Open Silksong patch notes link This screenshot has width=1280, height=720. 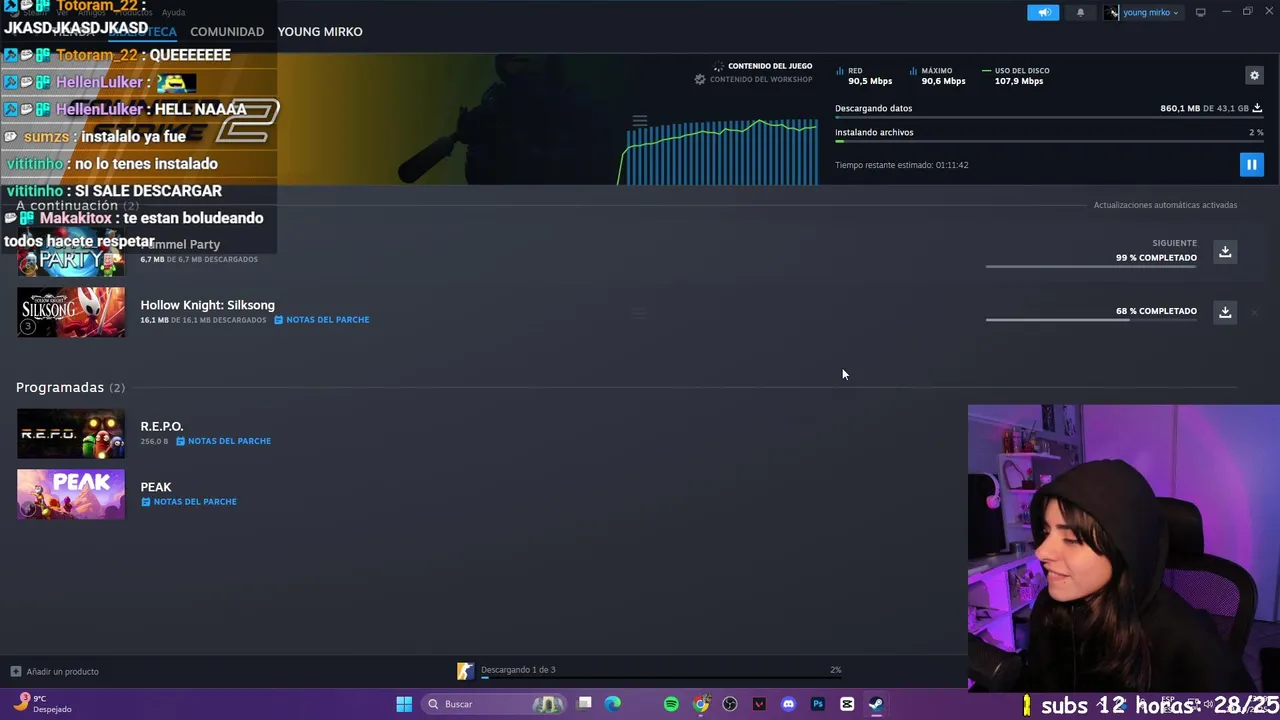[x=321, y=320]
